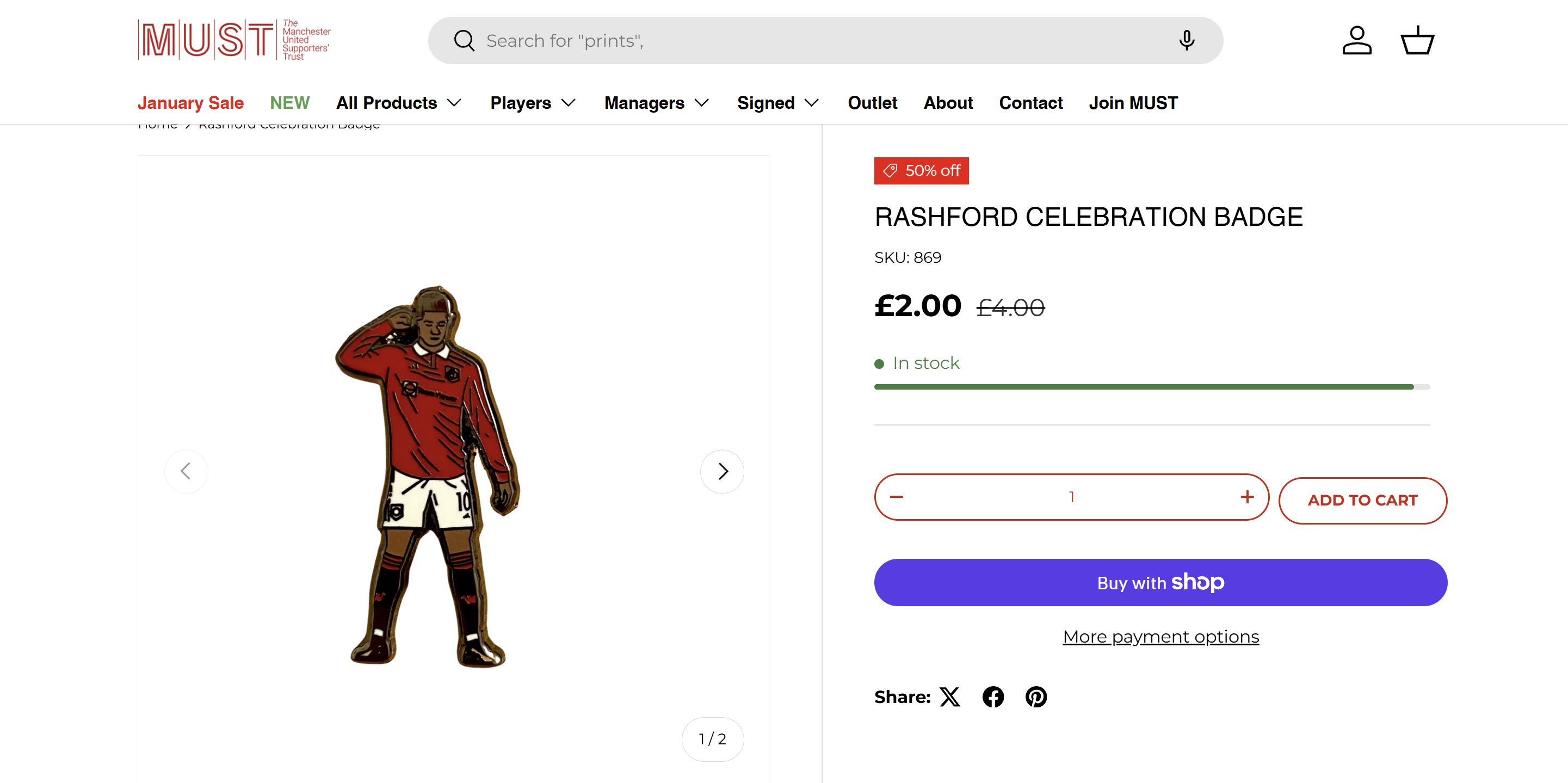Open the January Sale menu item
Viewport: 1568px width, 783px height.
(190, 103)
